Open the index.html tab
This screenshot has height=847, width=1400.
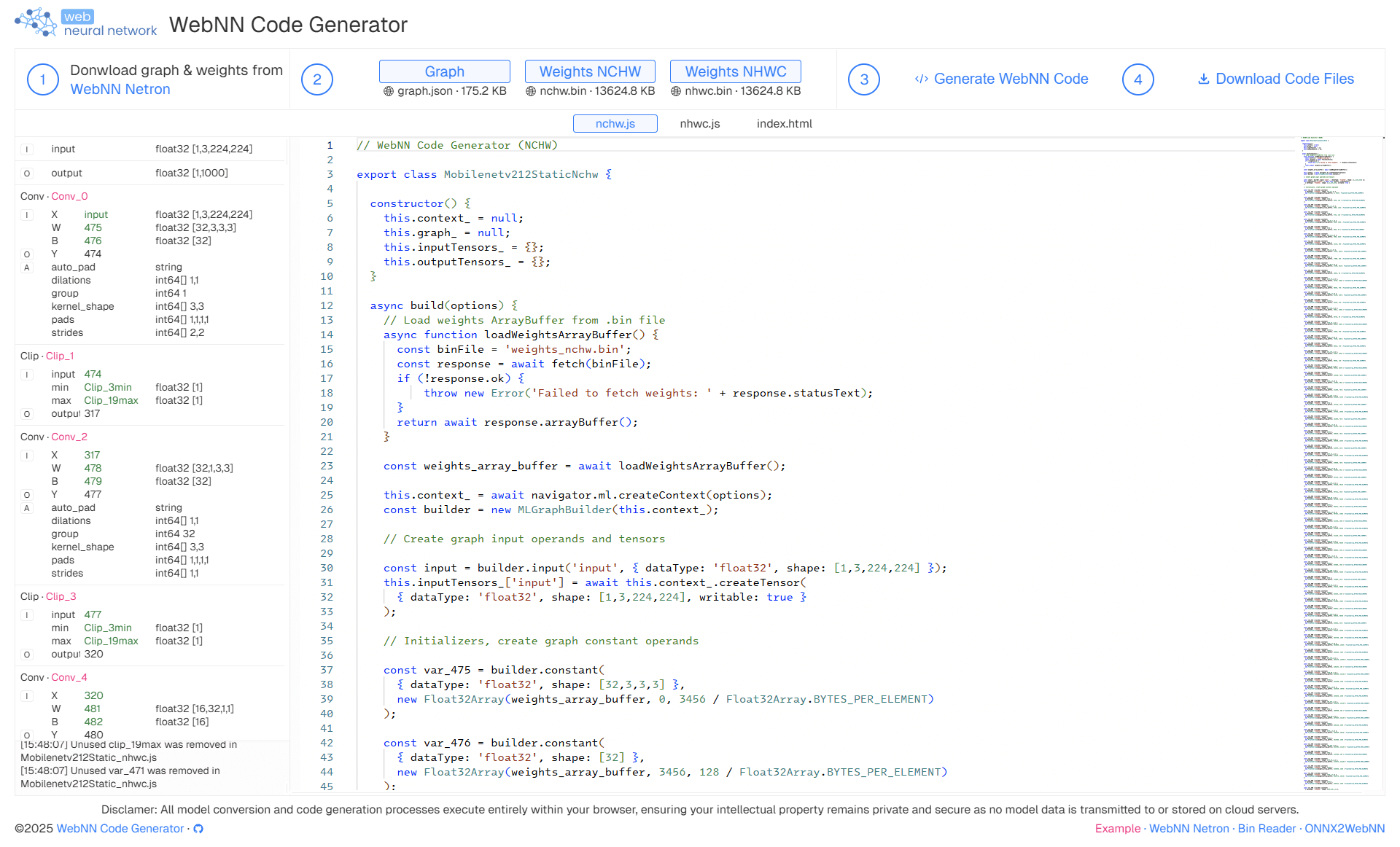pos(784,124)
